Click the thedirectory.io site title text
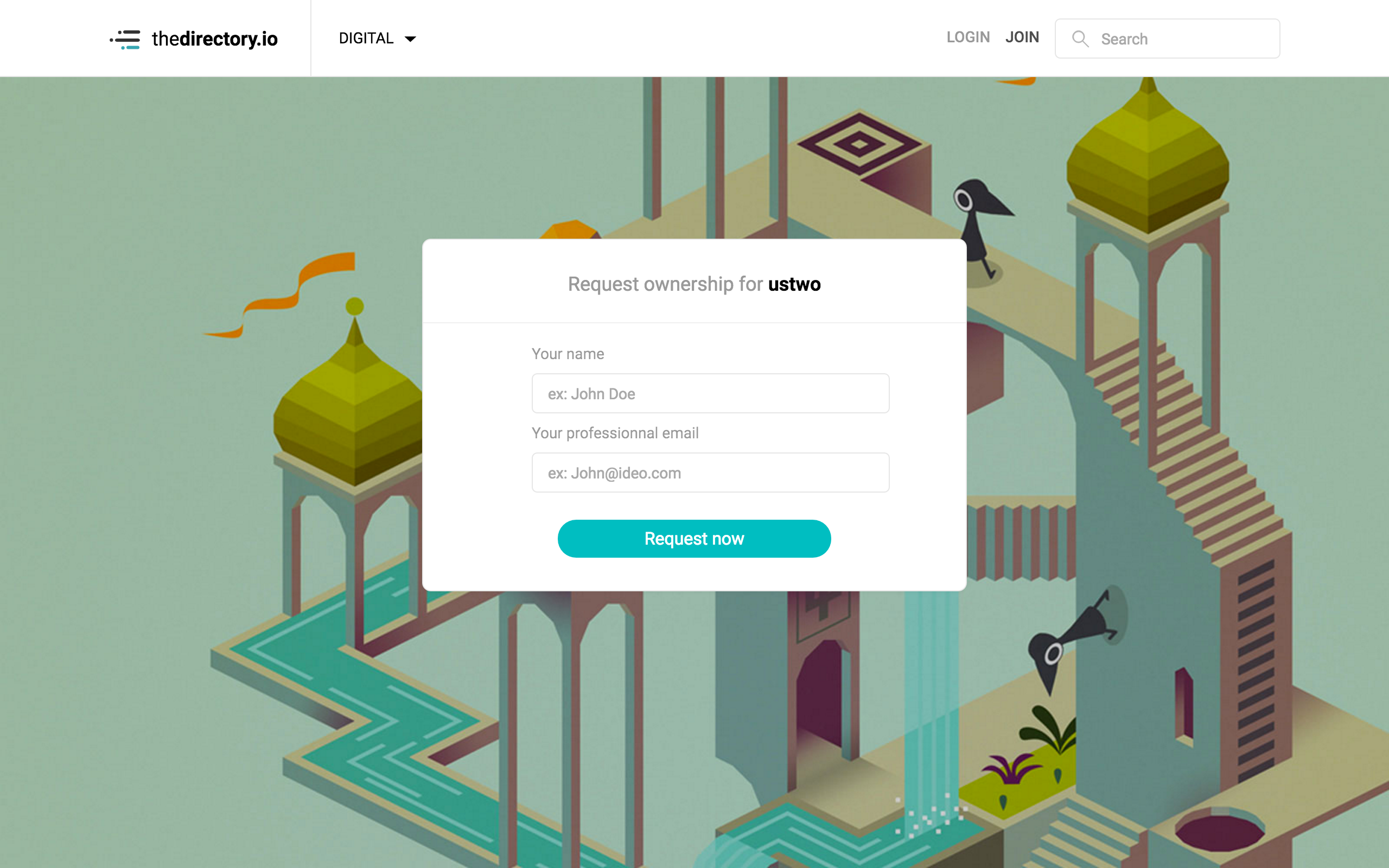The height and width of the screenshot is (868, 1389). point(215,39)
